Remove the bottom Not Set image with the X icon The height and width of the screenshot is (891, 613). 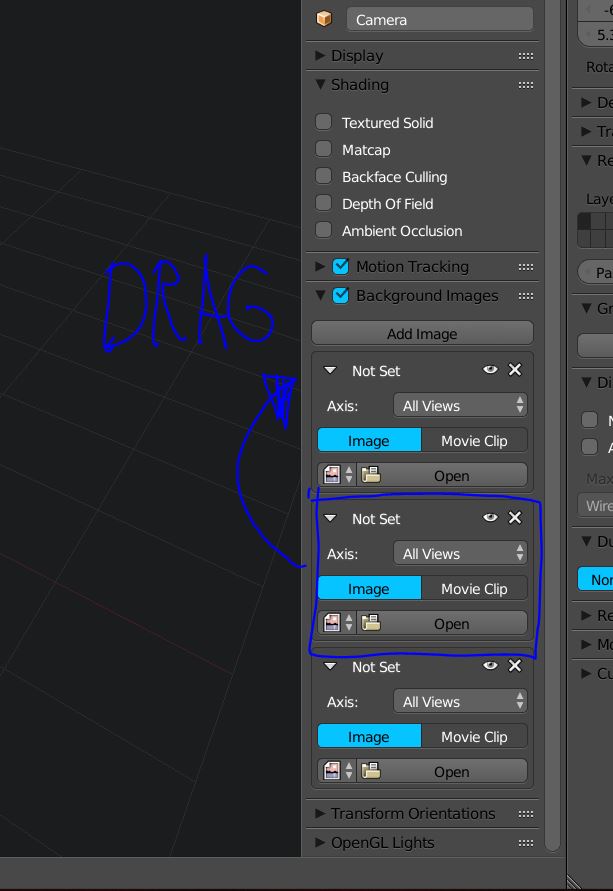tap(515, 666)
